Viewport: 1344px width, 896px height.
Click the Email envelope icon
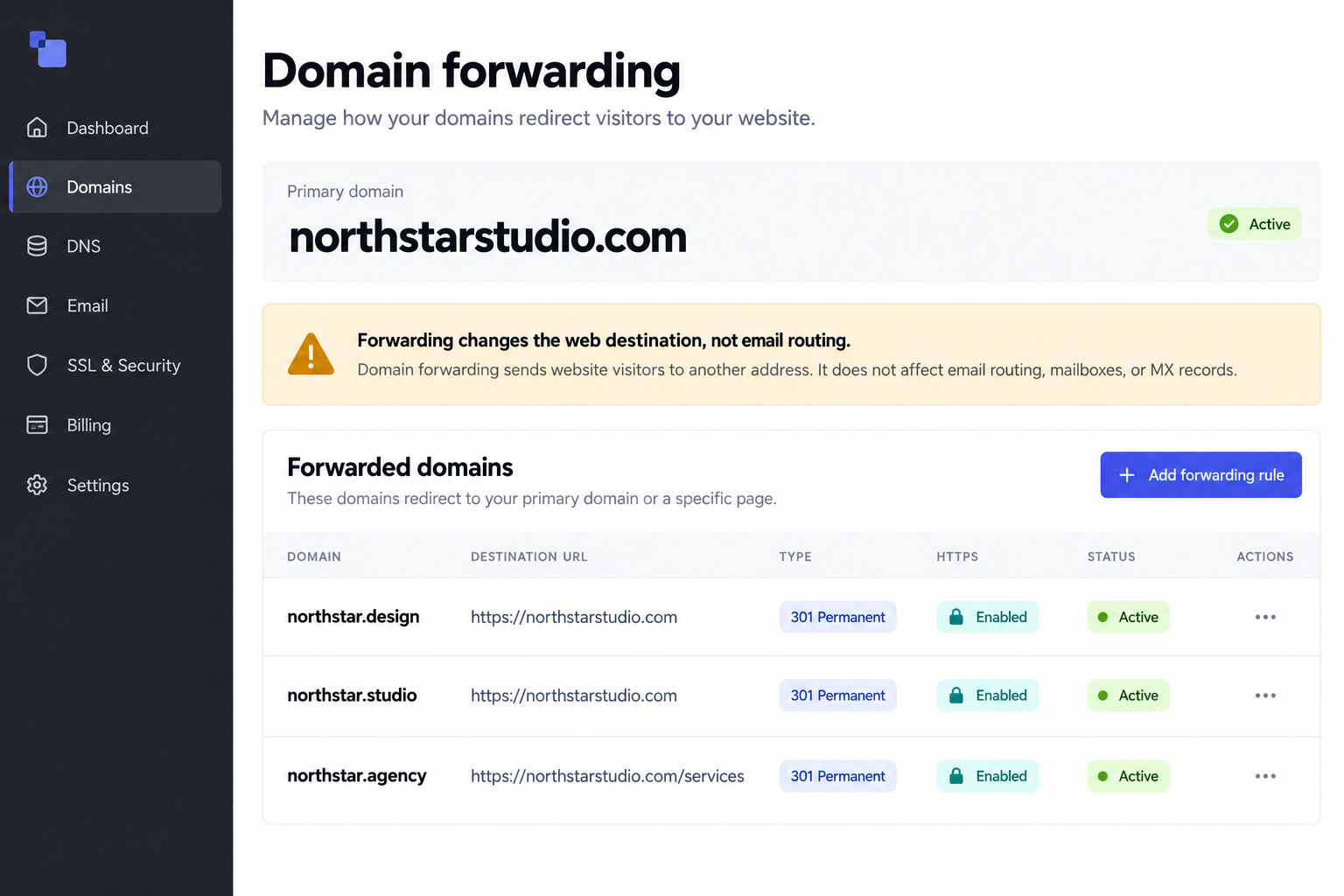pyautogui.click(x=37, y=305)
